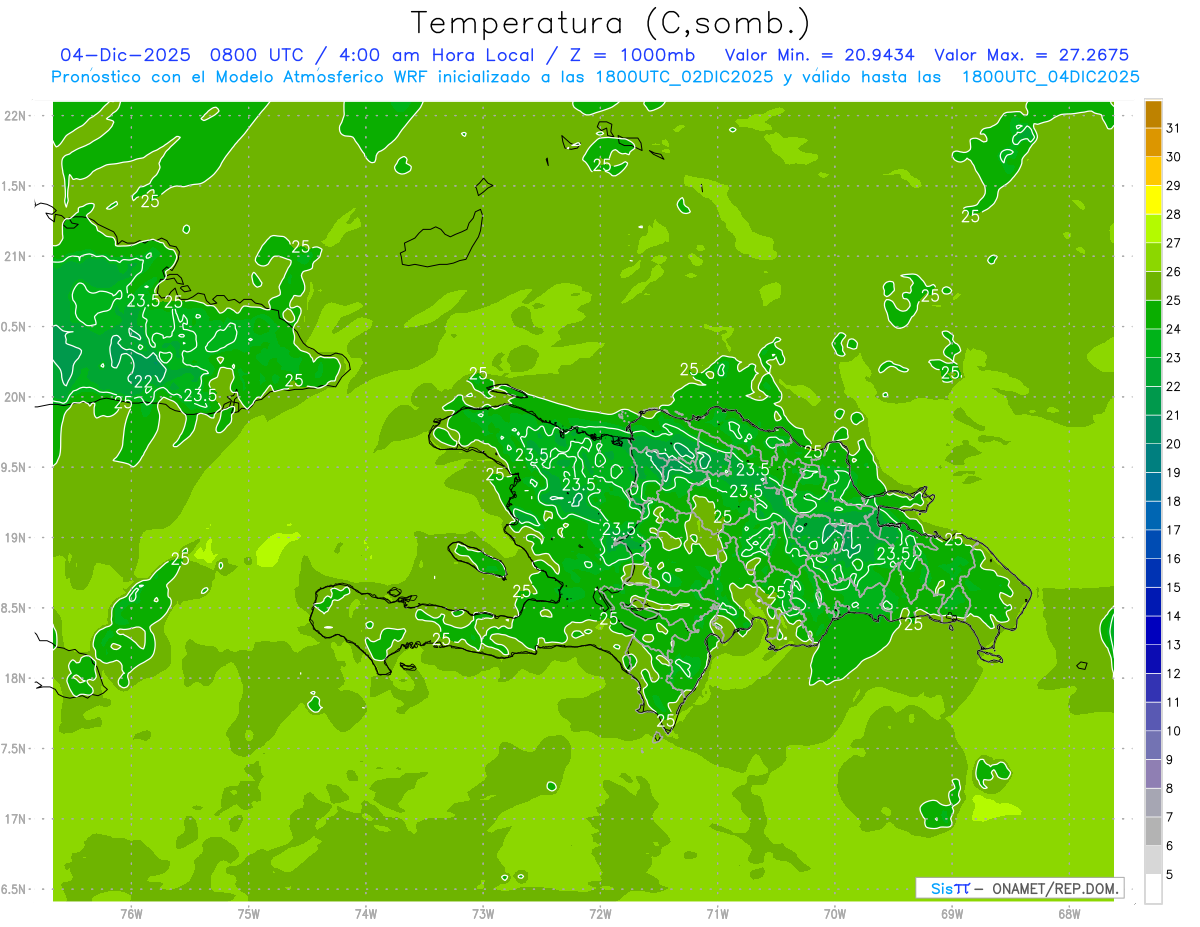The image size is (1200, 927).
Task: Click the '0800 UTC' time text
Action: click(257, 55)
